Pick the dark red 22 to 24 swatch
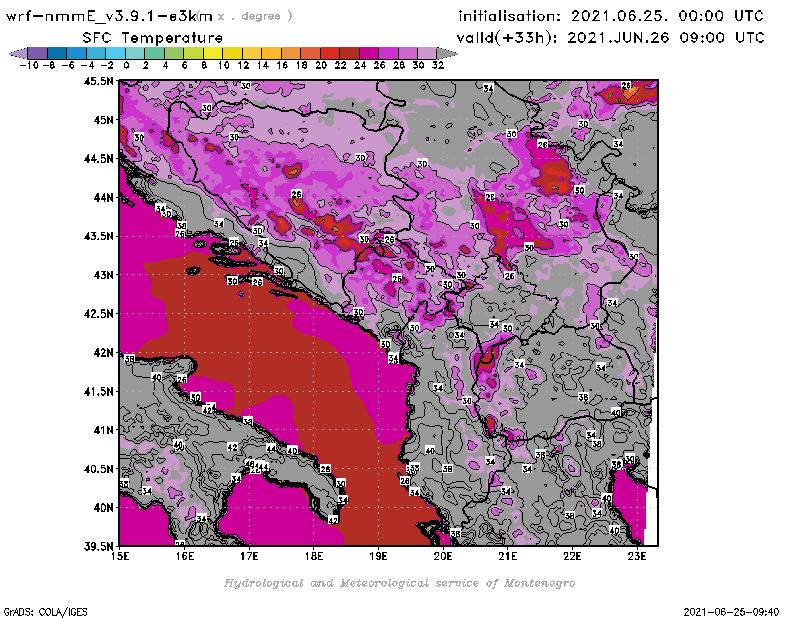The width and height of the screenshot is (800, 618). tap(349, 53)
